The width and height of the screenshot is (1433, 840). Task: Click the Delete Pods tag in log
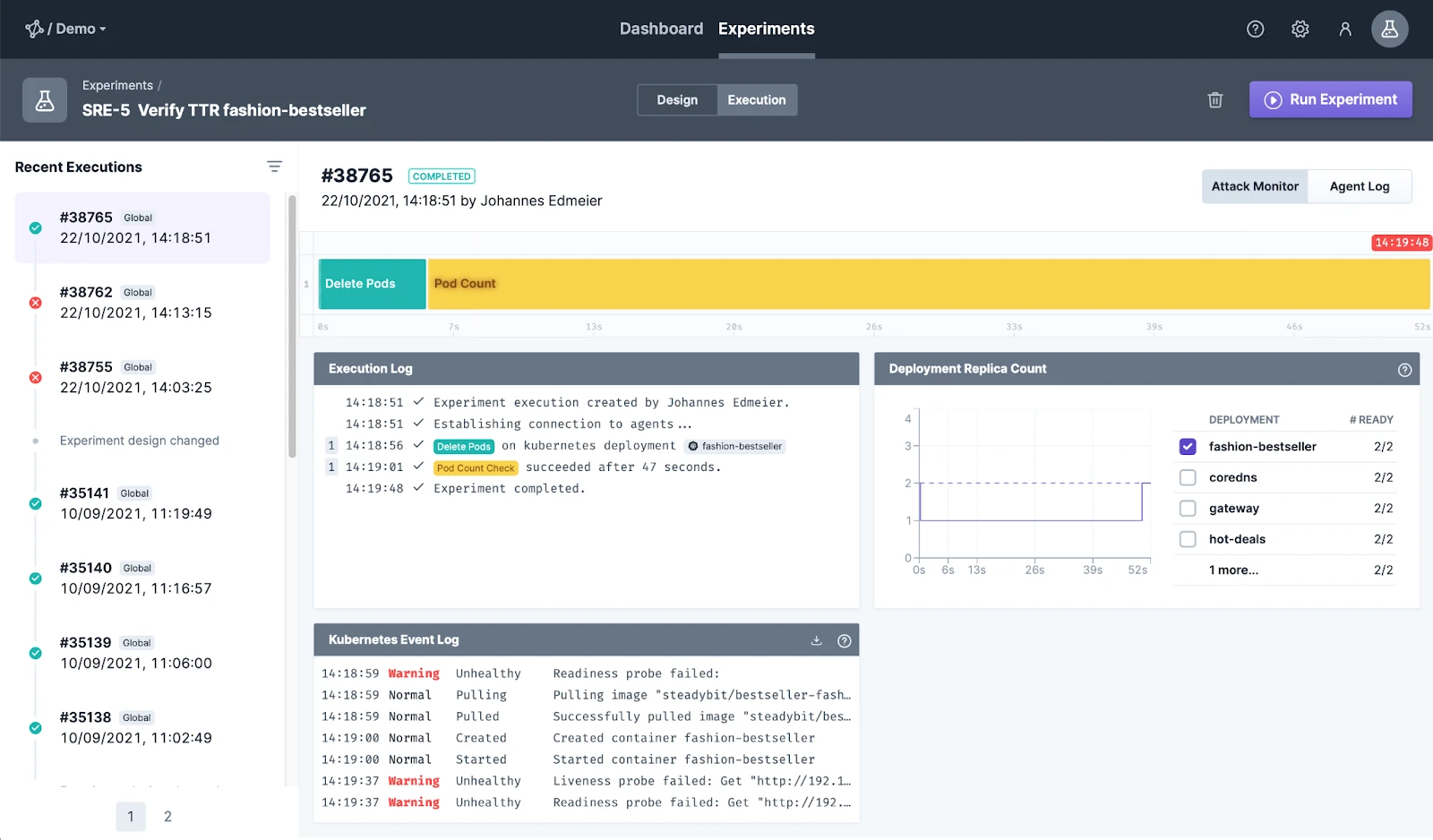point(464,446)
